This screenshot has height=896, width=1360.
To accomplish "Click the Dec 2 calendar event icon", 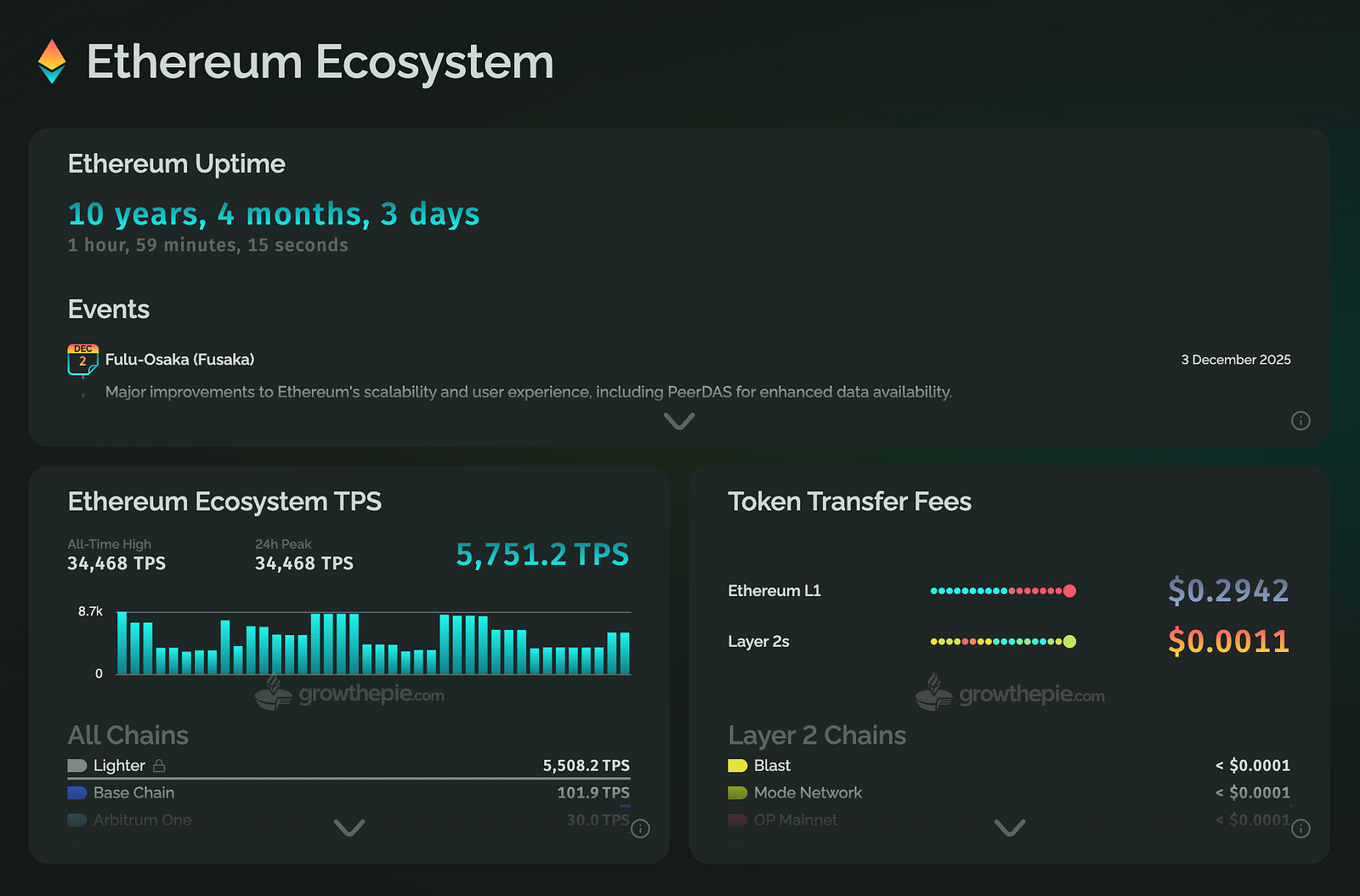I will point(82,360).
